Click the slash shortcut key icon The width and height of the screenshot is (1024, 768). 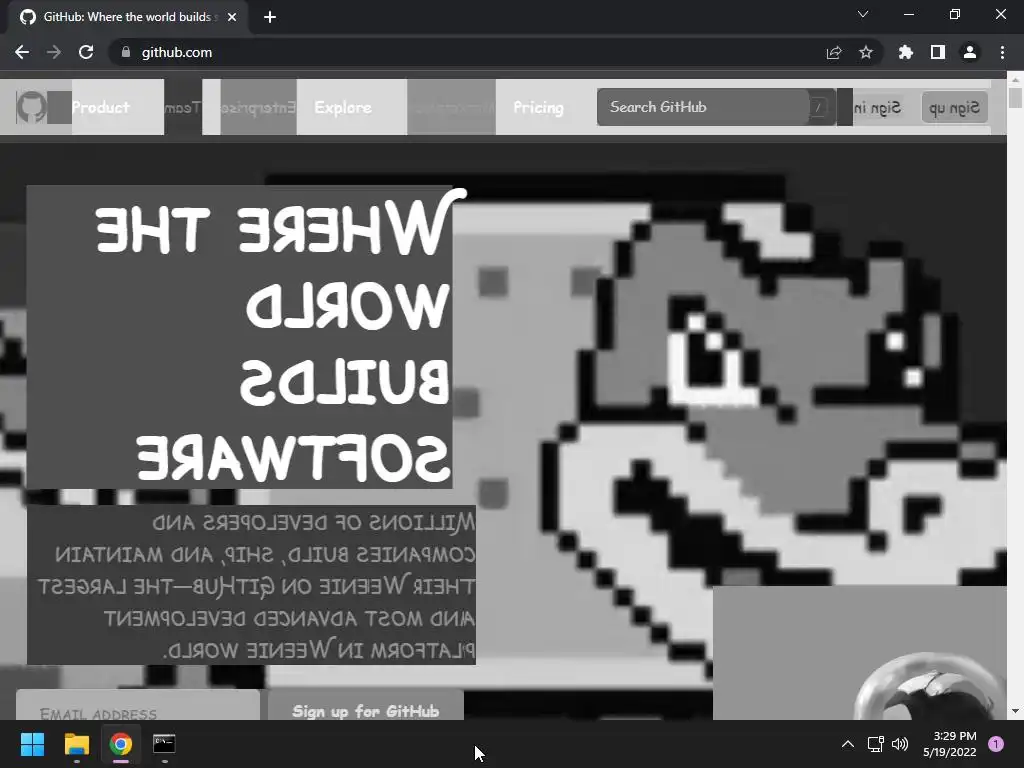coord(818,107)
